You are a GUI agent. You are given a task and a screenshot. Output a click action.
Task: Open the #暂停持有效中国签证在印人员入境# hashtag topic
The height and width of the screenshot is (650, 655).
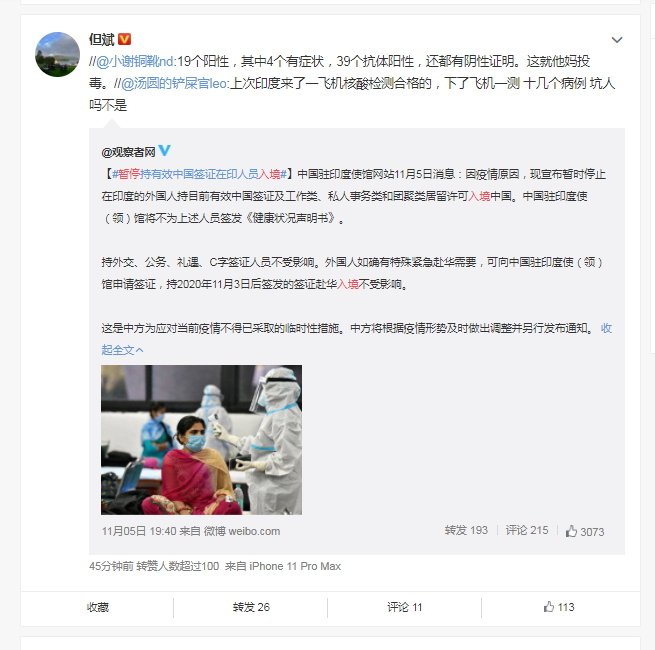(x=199, y=174)
